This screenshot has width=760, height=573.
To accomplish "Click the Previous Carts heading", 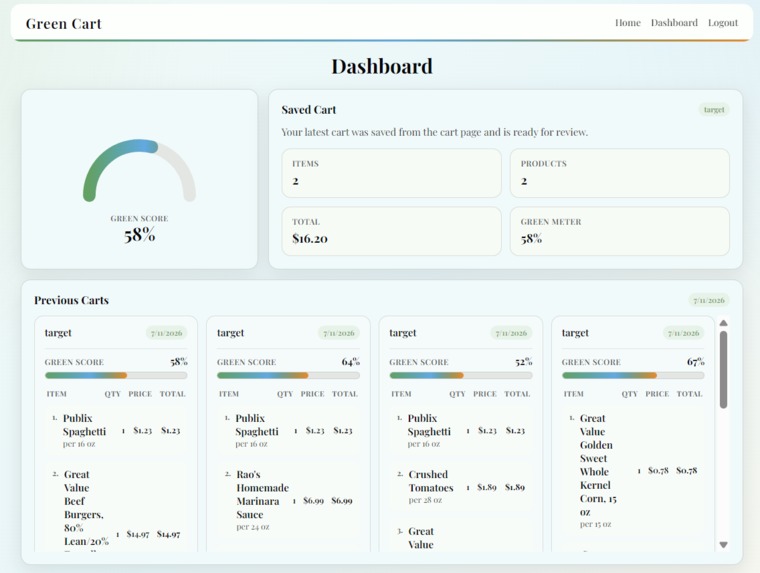I will point(71,300).
